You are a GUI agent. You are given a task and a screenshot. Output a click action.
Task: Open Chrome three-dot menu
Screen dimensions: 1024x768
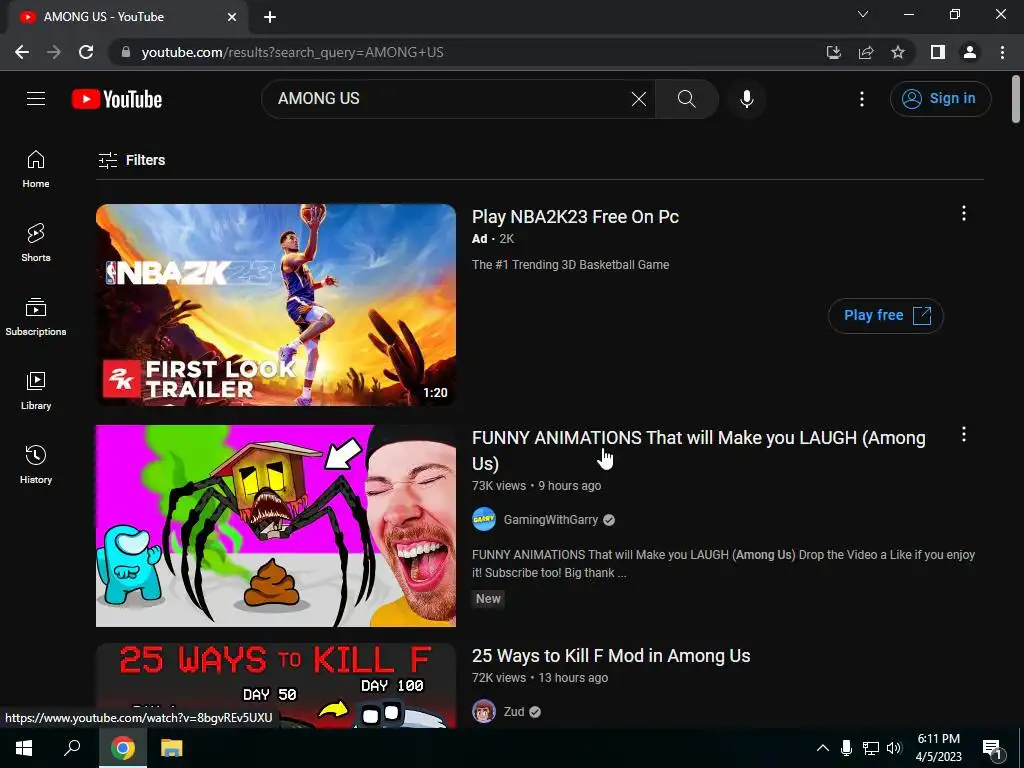coord(1002,52)
